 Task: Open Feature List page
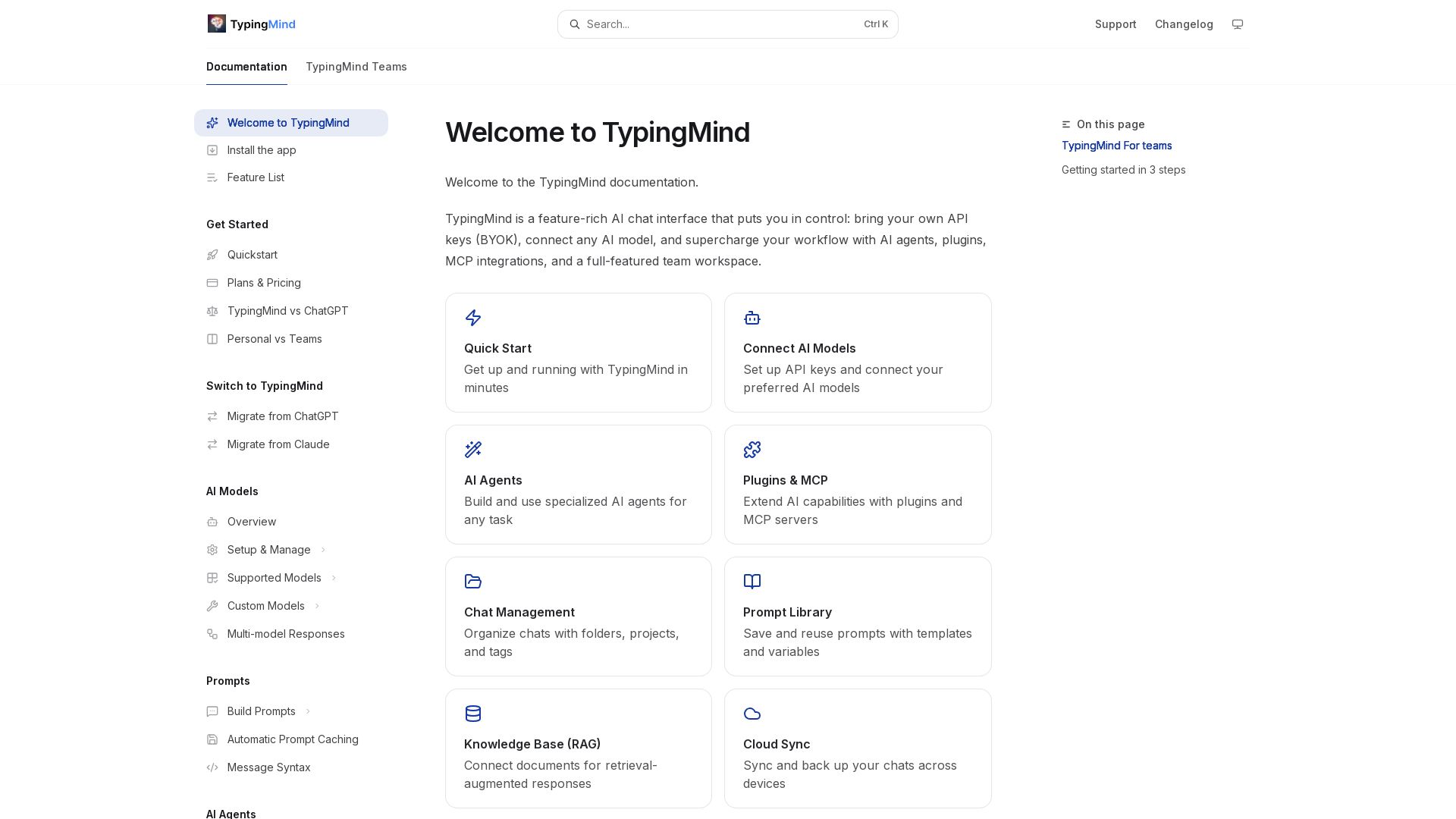(x=291, y=177)
